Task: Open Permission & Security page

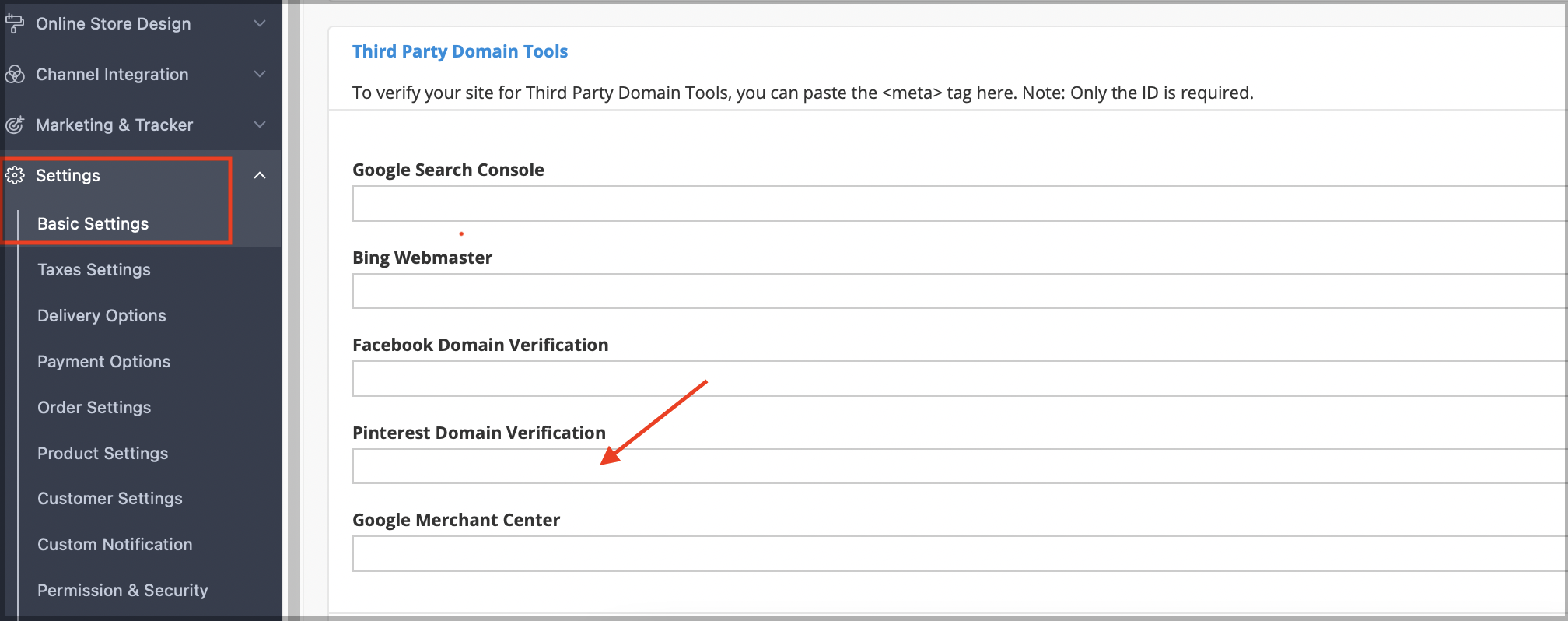Action: pos(123,590)
